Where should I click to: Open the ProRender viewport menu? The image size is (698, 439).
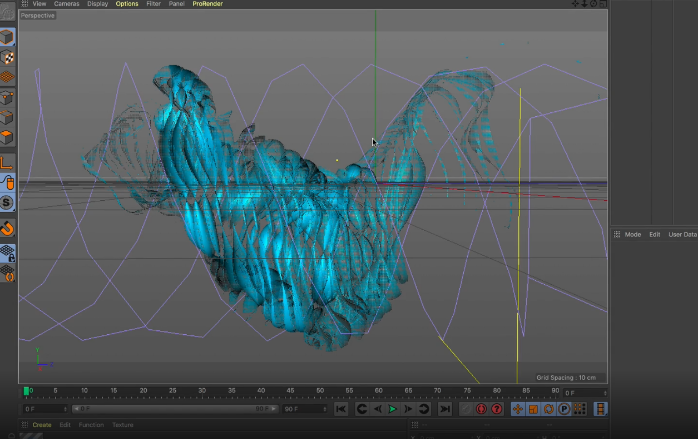point(207,4)
